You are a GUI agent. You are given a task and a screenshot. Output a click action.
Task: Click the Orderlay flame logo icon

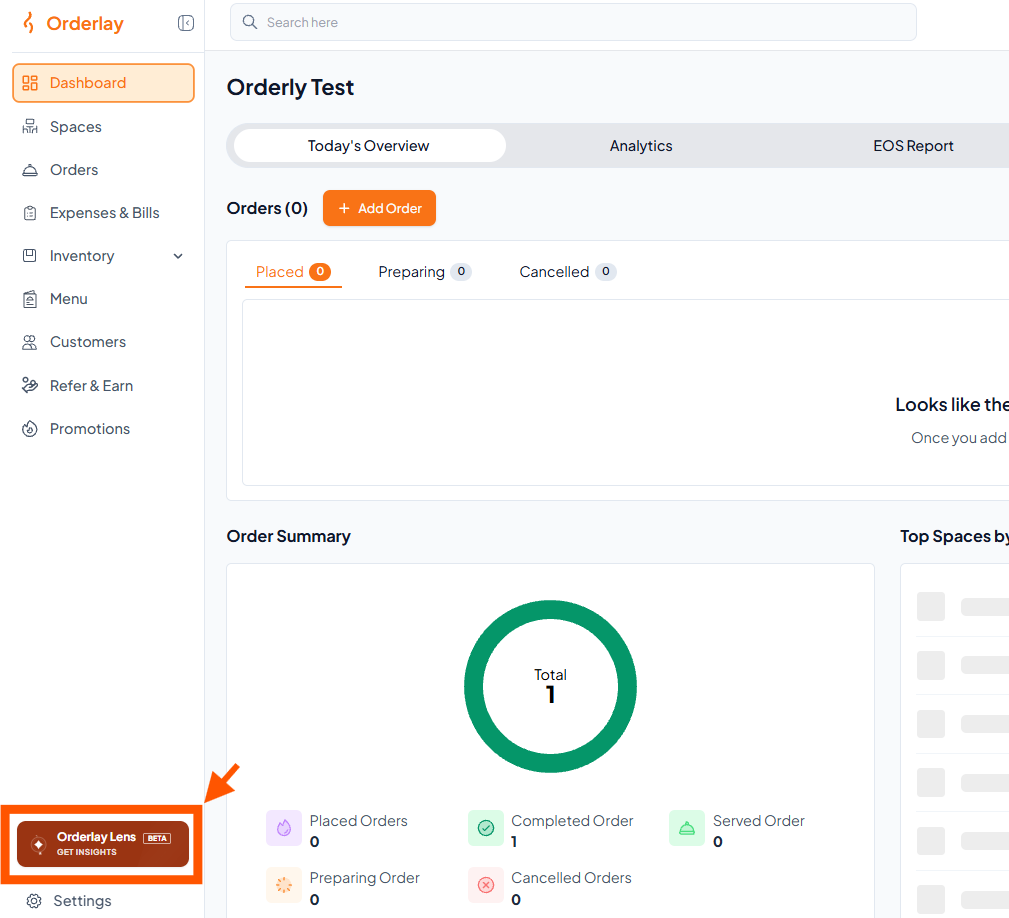pos(28,23)
